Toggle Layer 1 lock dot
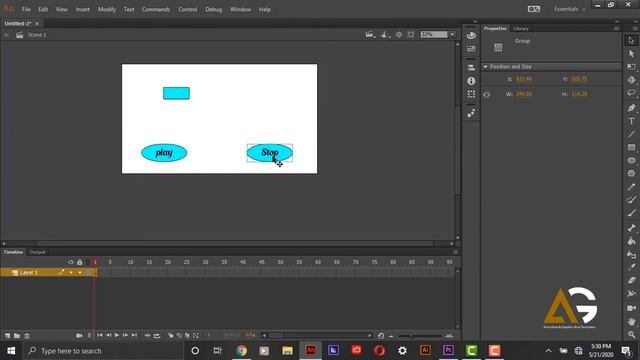Screen dimensions: 640x360 point(80,272)
